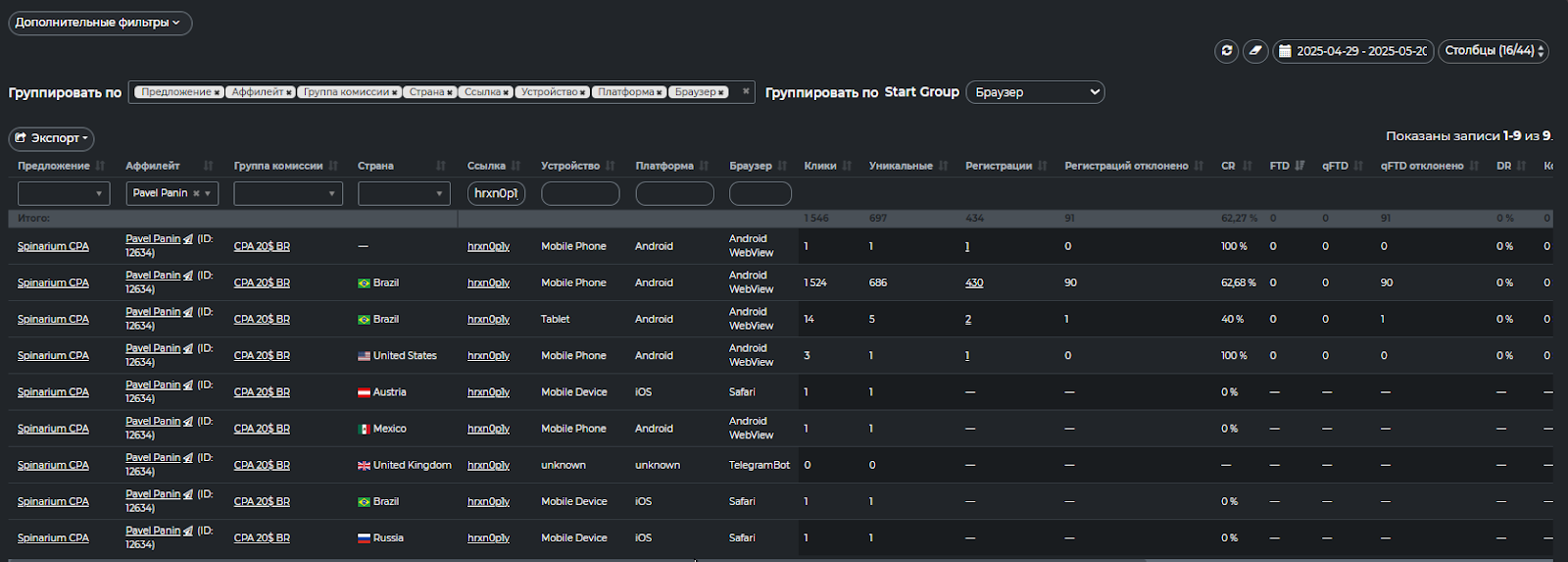Open the Столбцы (16/44) column selector
Screen dimensions: 1568x562
pyautogui.click(x=1493, y=51)
